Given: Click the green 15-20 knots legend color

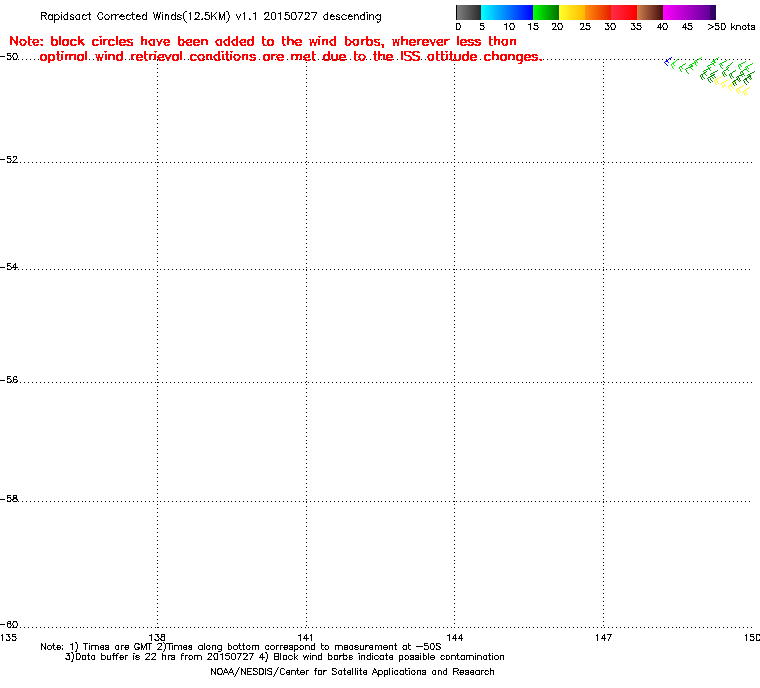Looking at the screenshot, I should pyautogui.click(x=546, y=12).
